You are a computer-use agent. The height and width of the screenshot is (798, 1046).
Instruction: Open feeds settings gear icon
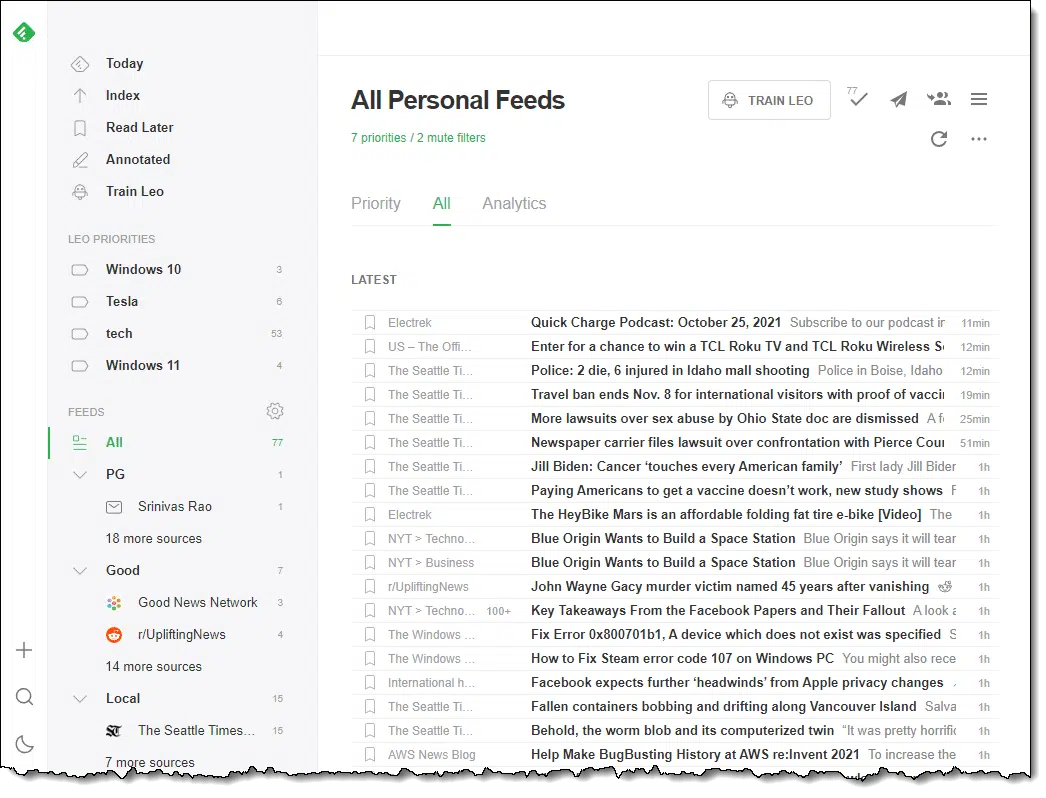coord(275,411)
